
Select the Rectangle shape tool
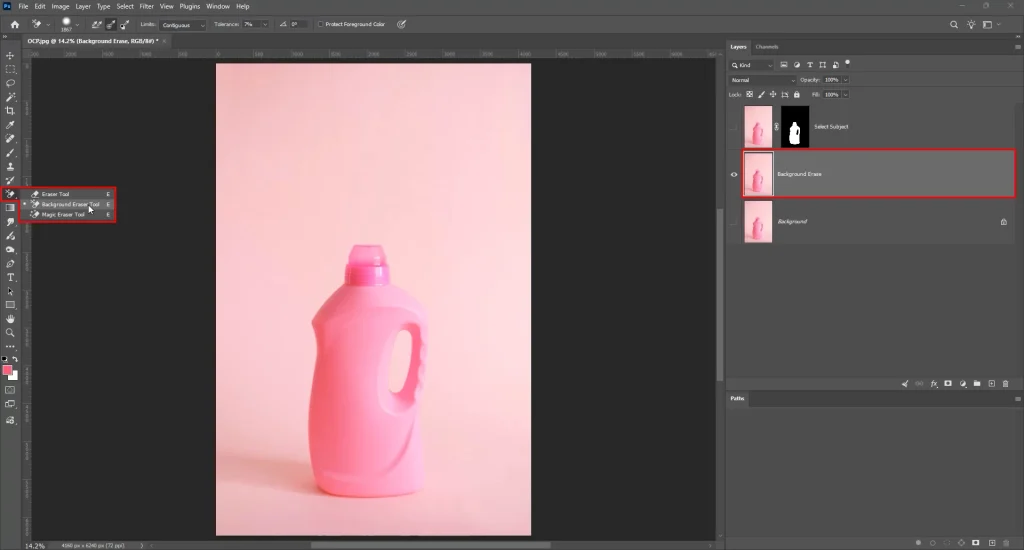pyautogui.click(x=10, y=305)
